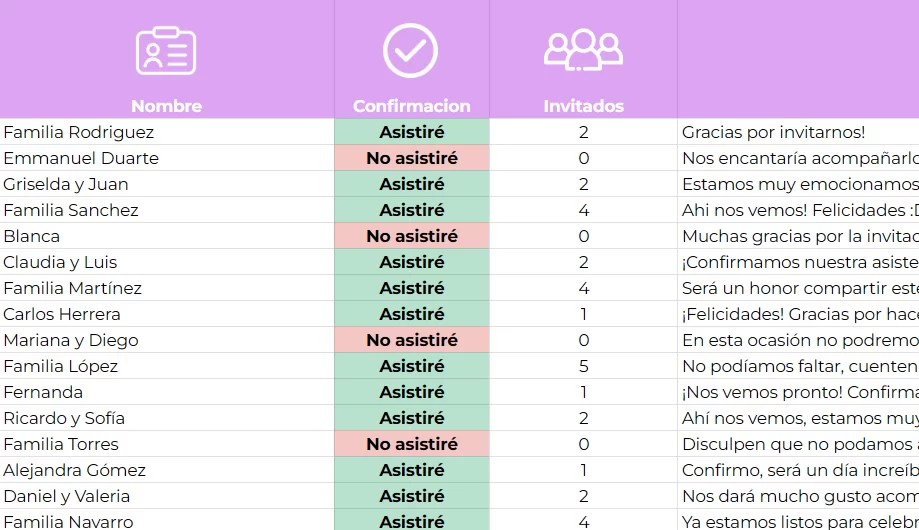Click the guest count for Familia López
The image size is (919, 530).
[x=583, y=366]
